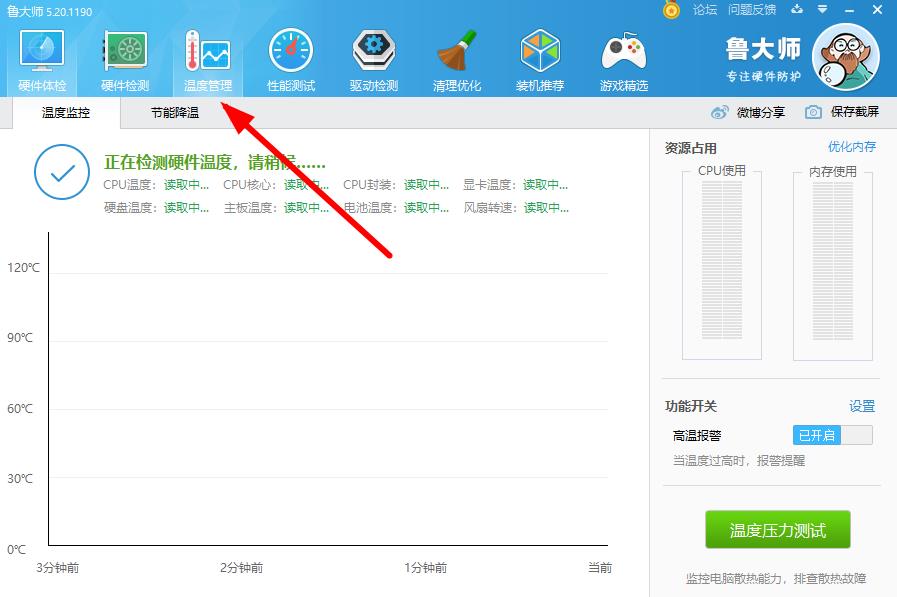This screenshot has height=597, width=897.
Task: Click the 优化内存 memory optimization link
Action: pyautogui.click(x=855, y=145)
